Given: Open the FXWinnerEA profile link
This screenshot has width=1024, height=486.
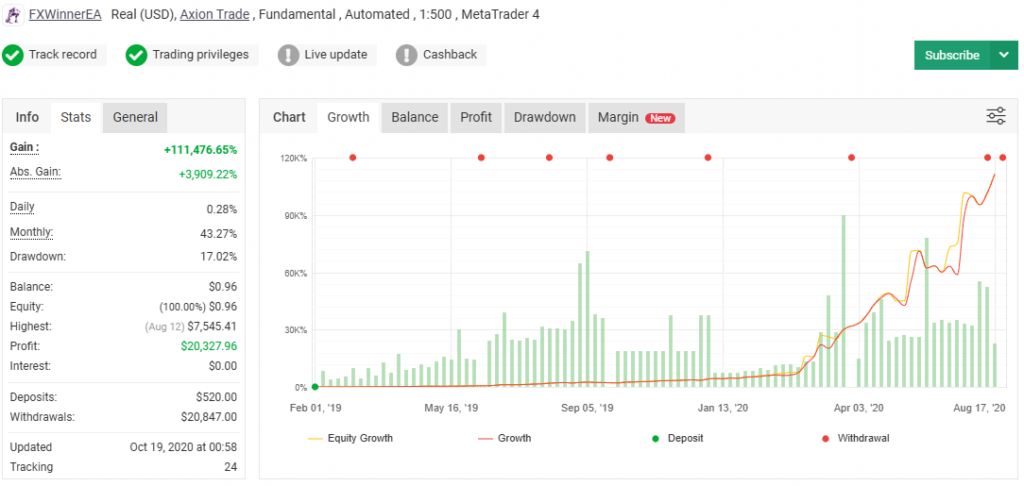Looking at the screenshot, I should click(x=65, y=15).
